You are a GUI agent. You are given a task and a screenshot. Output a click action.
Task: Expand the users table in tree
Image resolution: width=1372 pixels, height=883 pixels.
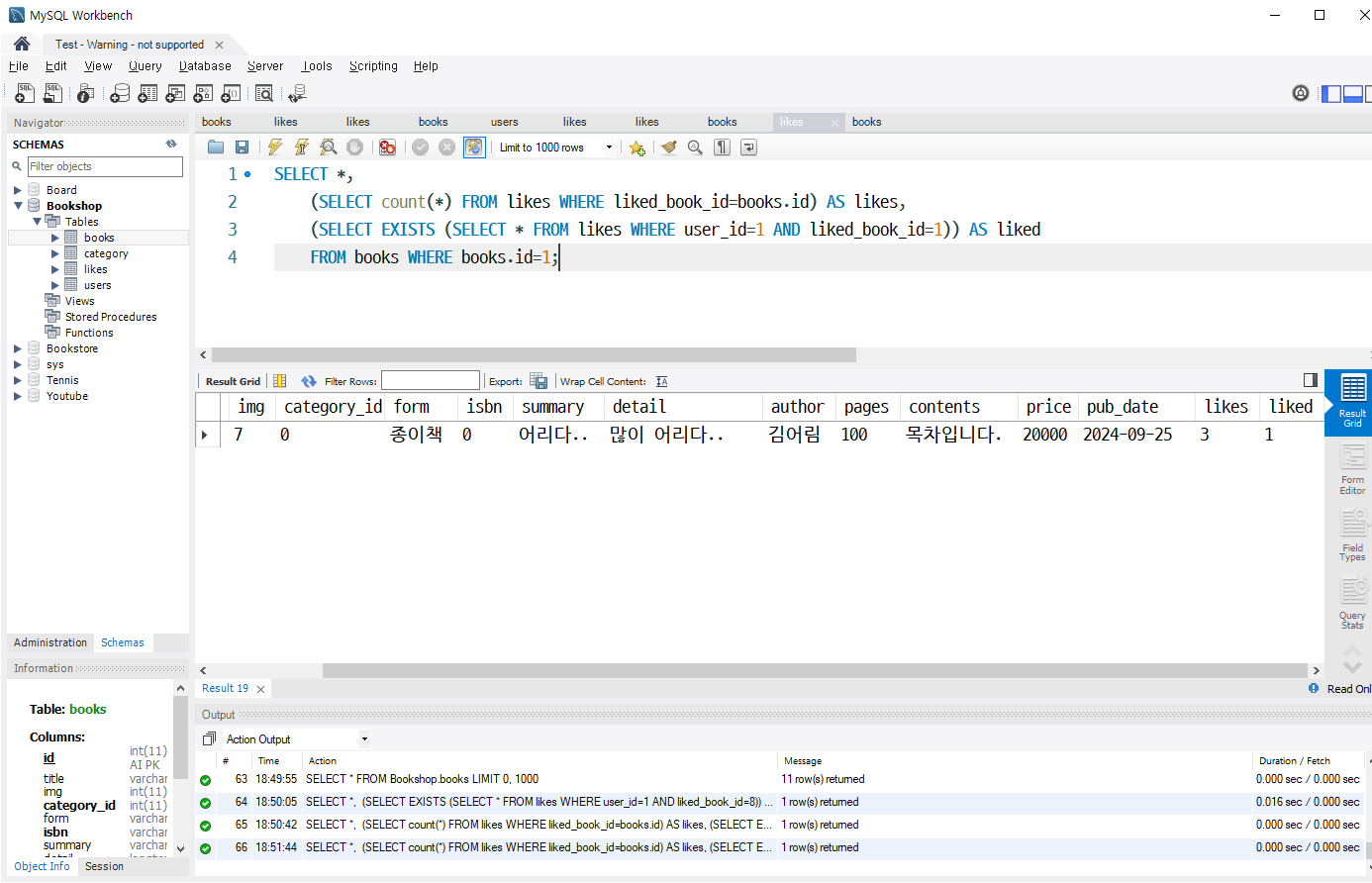coord(55,285)
